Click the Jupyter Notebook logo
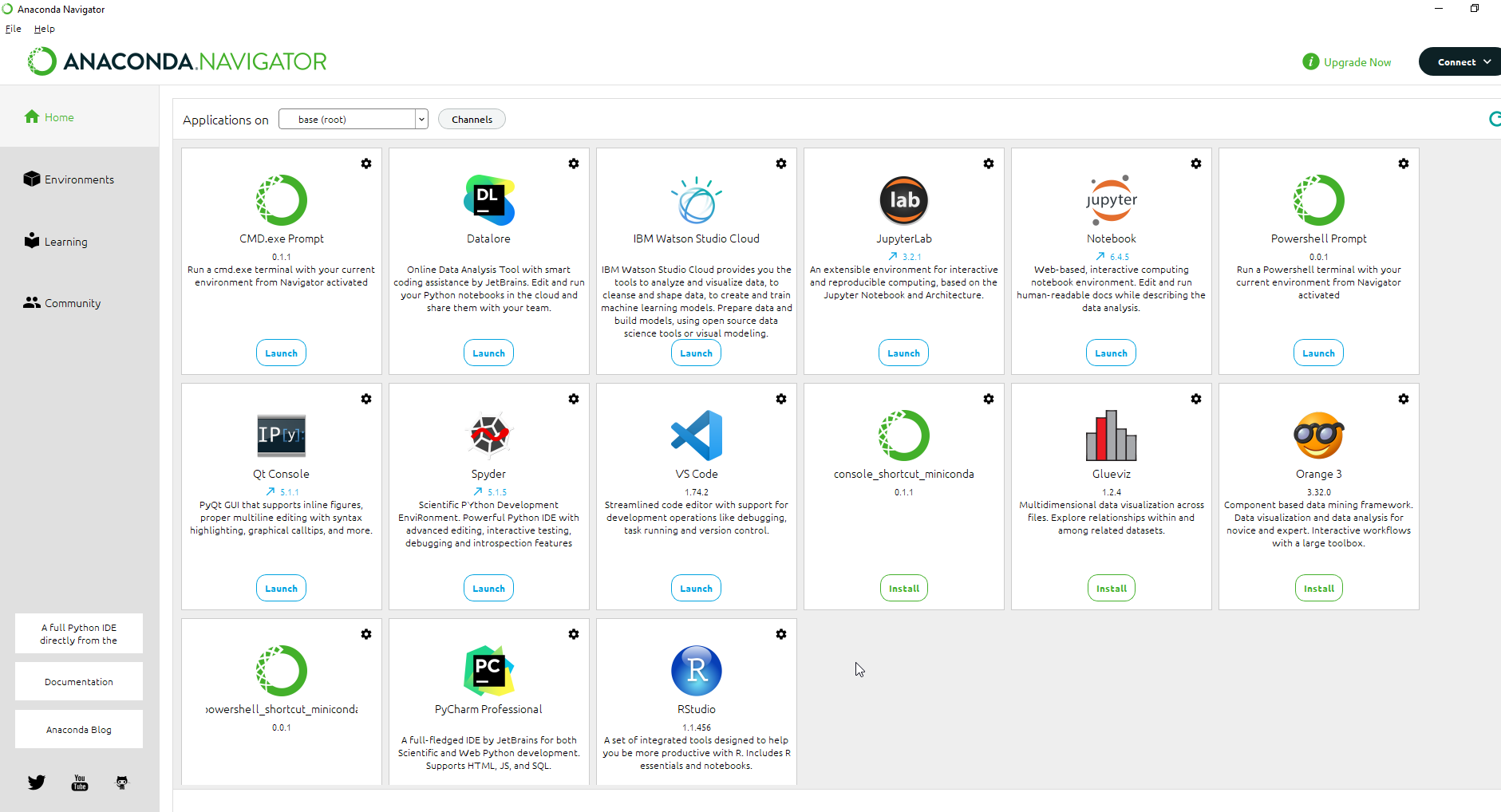The height and width of the screenshot is (812, 1501). [x=1112, y=200]
